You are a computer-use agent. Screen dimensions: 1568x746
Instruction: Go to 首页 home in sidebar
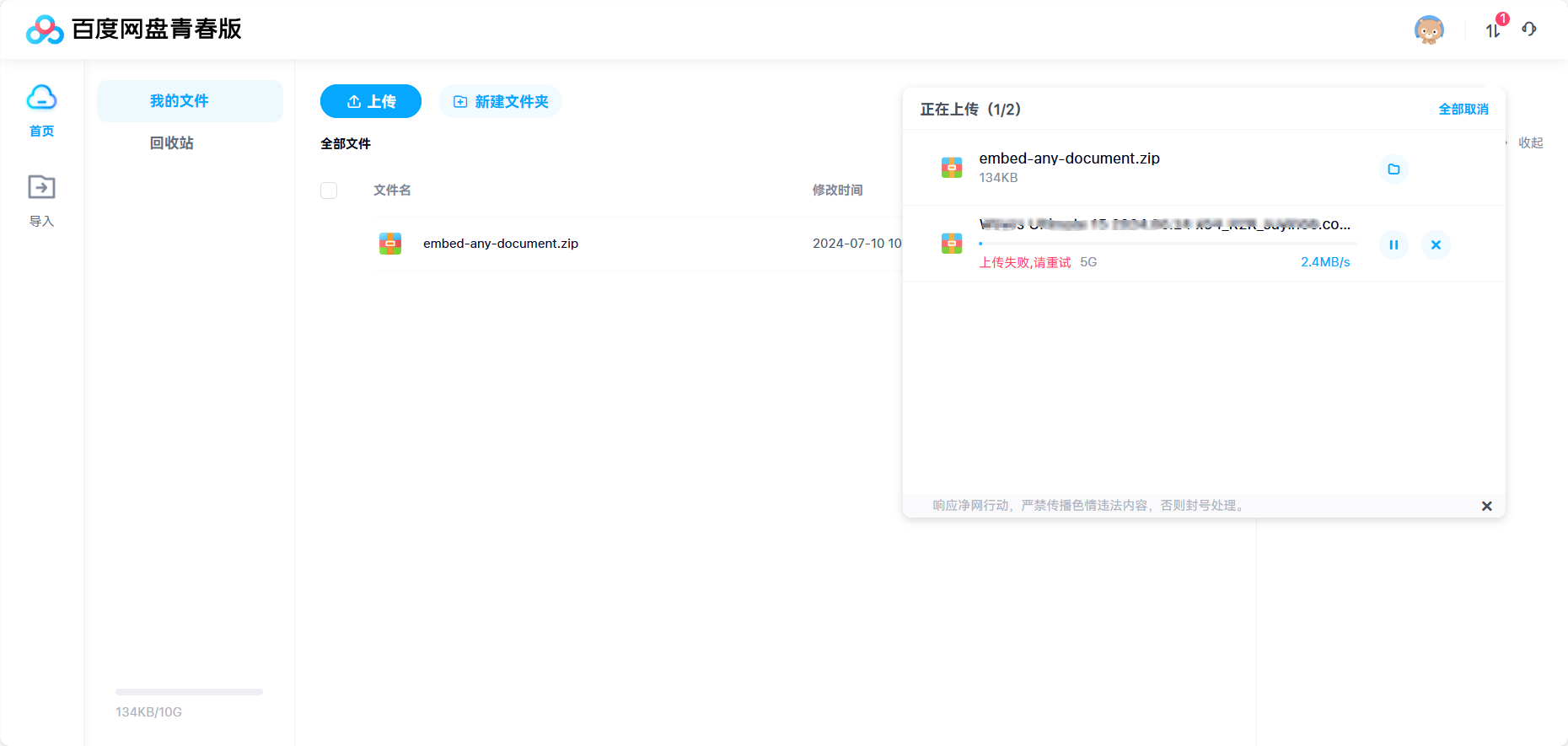(x=41, y=110)
